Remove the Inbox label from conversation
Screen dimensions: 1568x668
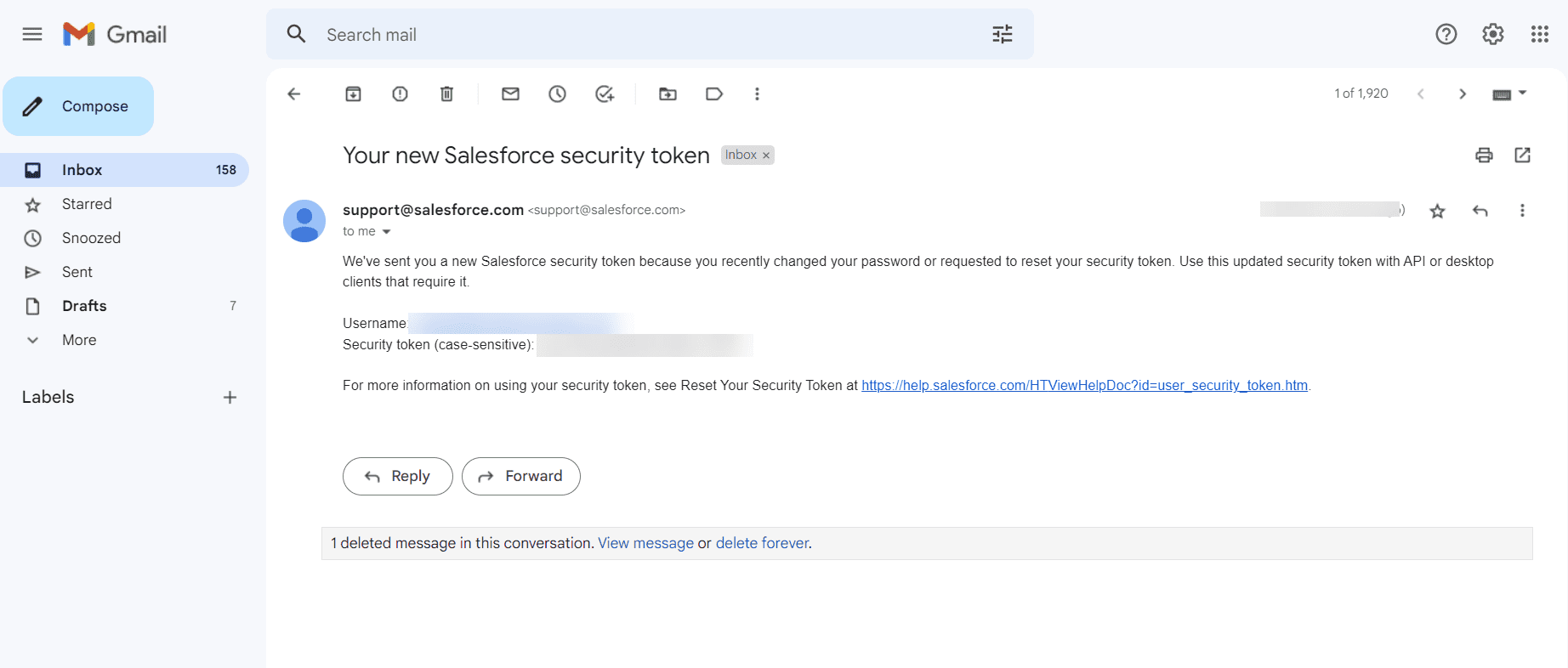coord(766,156)
